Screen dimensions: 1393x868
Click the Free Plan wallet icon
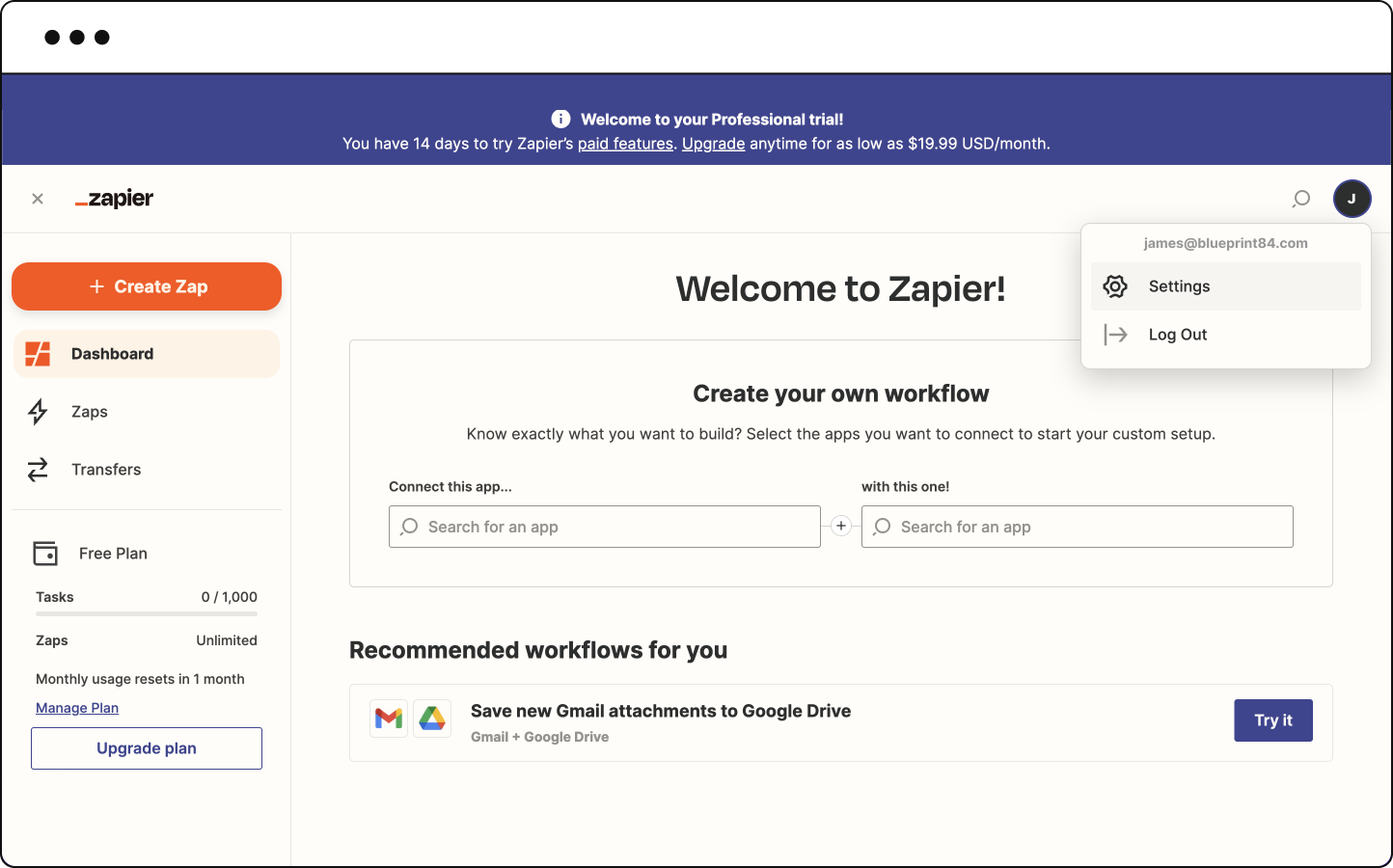(45, 554)
